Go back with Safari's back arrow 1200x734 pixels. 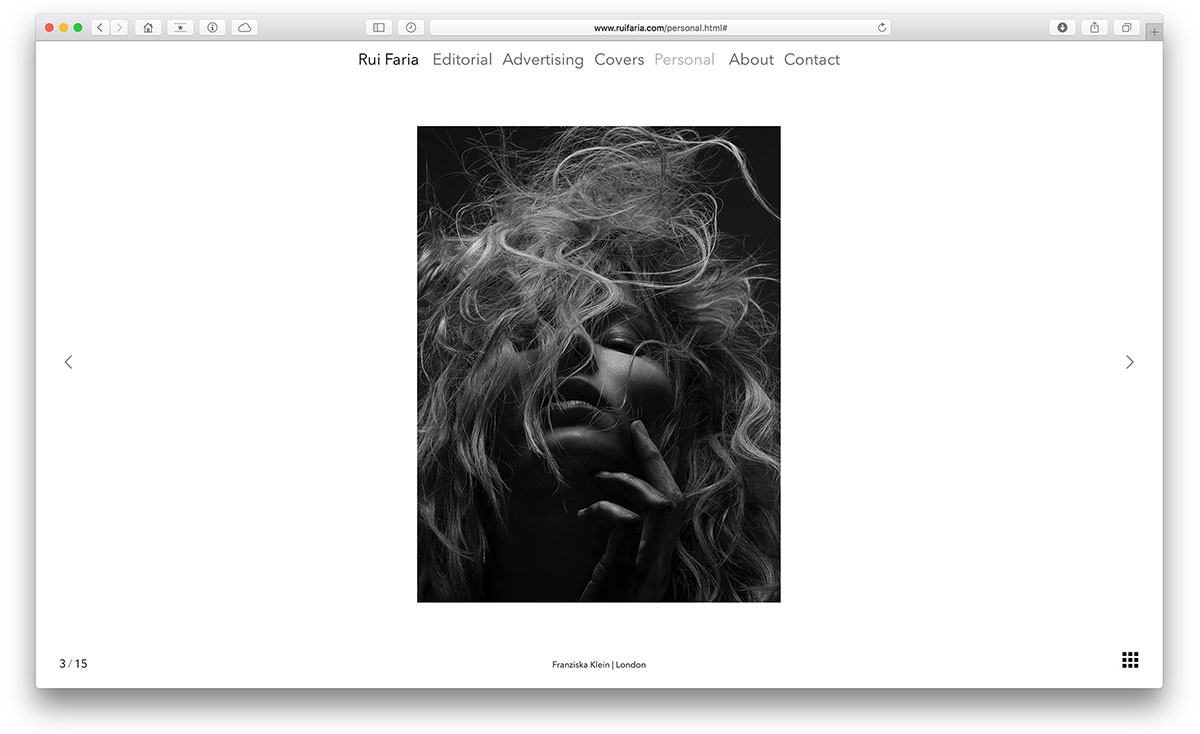100,28
